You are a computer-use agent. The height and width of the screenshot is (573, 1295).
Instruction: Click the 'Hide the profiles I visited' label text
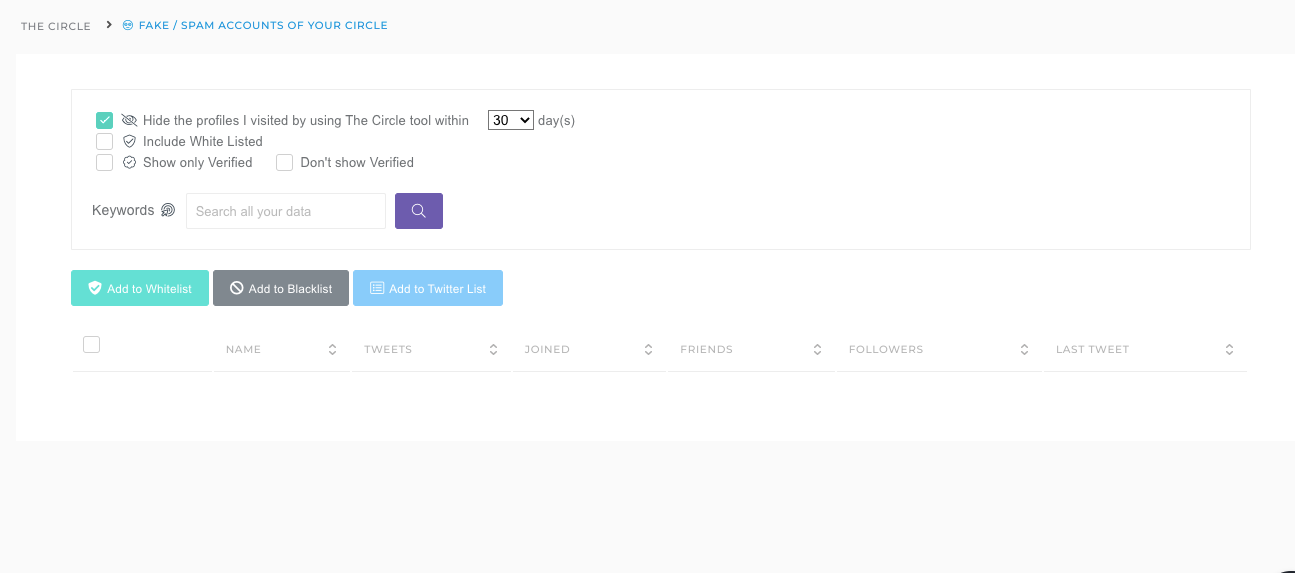306,120
